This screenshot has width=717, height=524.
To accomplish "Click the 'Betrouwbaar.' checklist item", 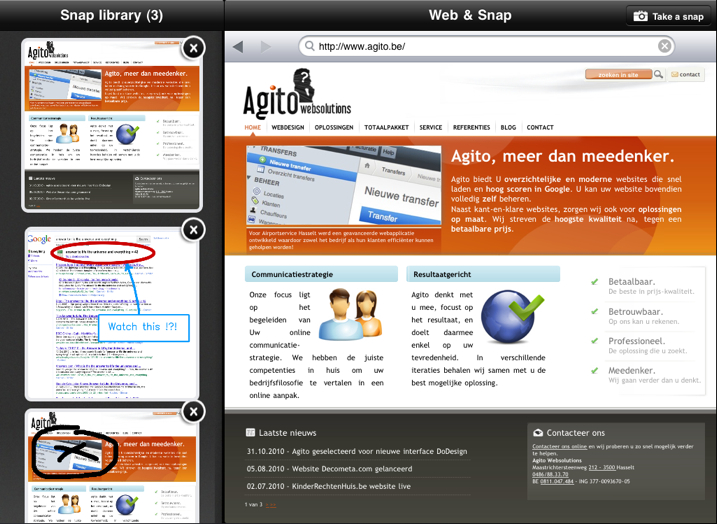I will 636,312.
